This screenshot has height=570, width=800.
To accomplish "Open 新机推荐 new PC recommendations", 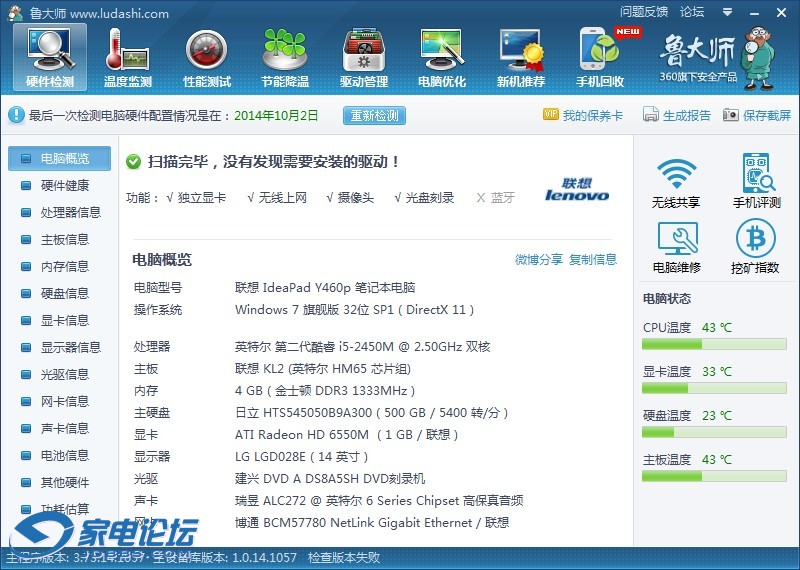I will point(521,58).
